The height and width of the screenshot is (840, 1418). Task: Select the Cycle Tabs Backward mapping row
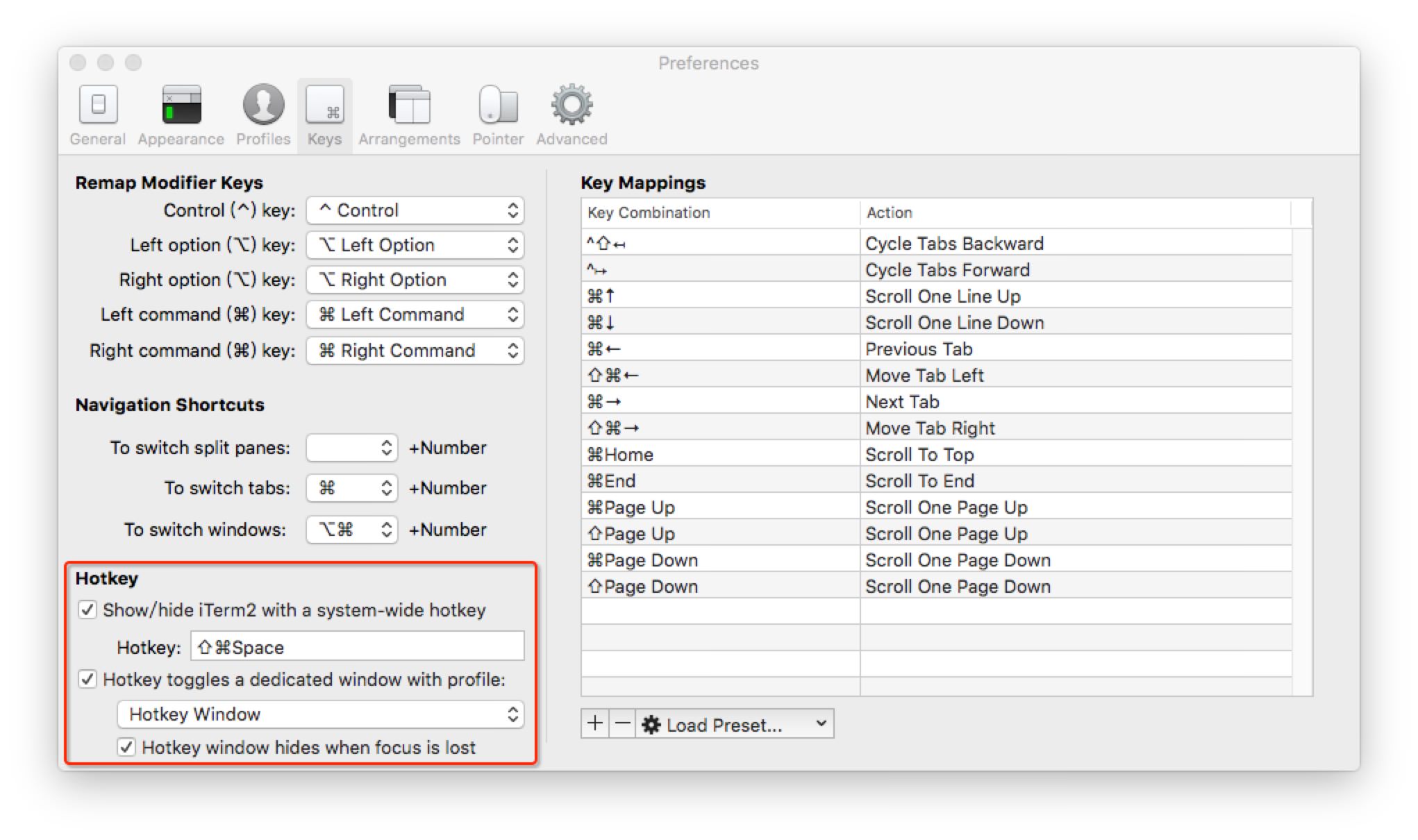point(936,244)
